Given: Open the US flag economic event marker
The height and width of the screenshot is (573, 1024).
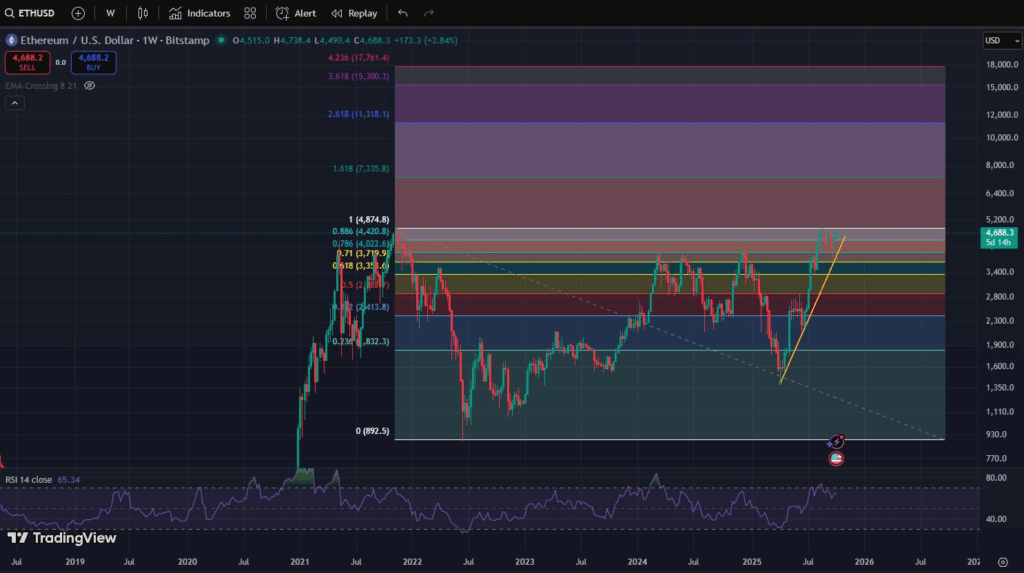Looking at the screenshot, I should pyautogui.click(x=836, y=458).
